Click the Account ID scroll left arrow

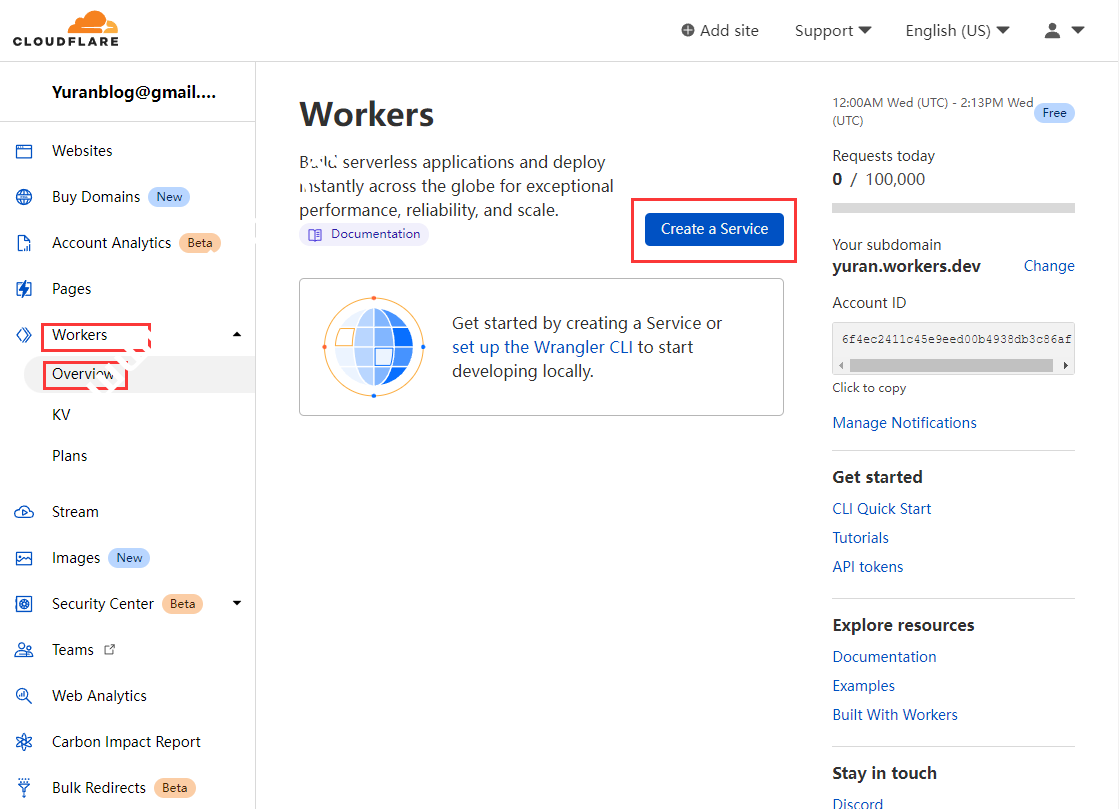coord(841,365)
